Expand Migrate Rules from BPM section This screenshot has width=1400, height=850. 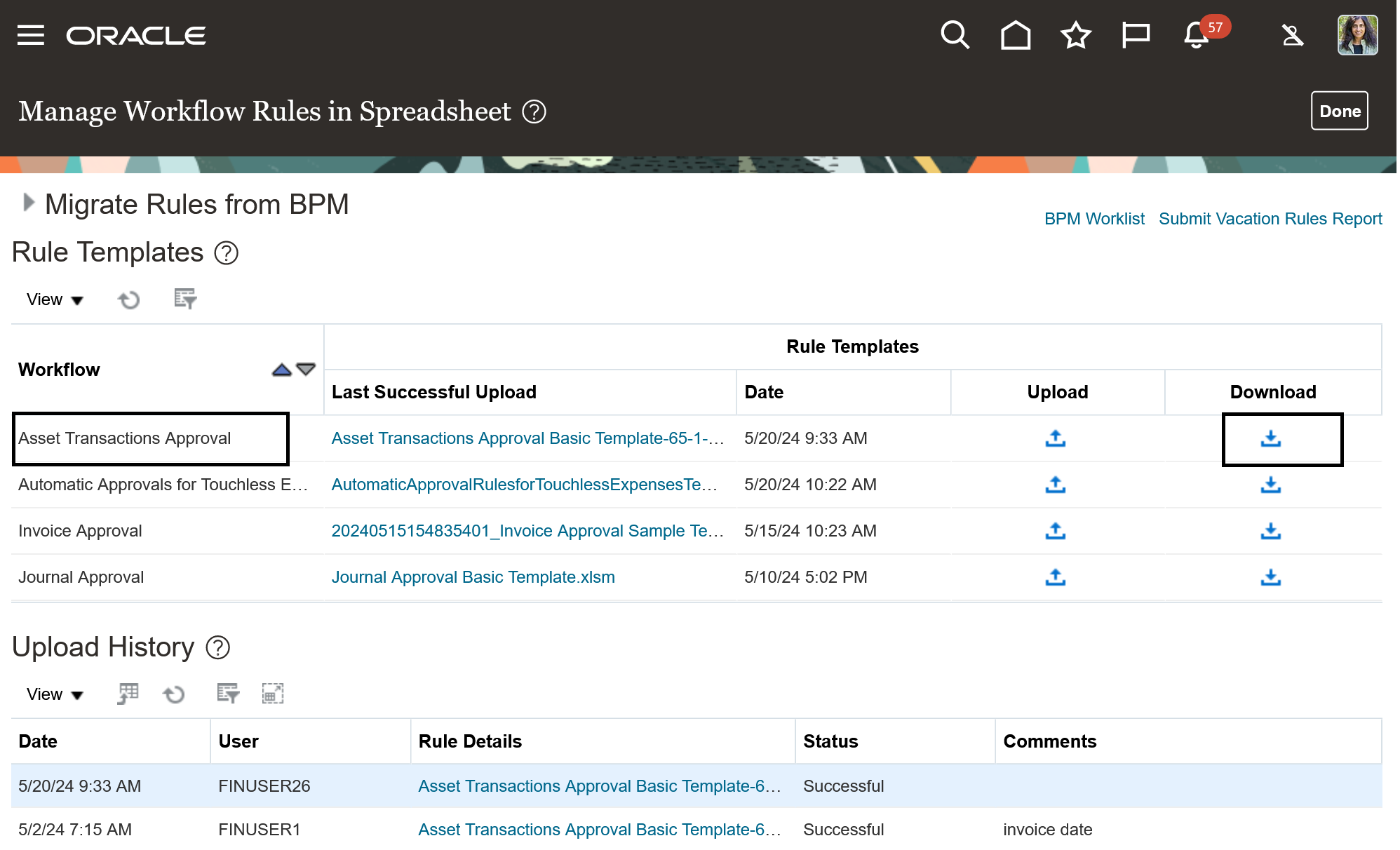pyautogui.click(x=29, y=203)
